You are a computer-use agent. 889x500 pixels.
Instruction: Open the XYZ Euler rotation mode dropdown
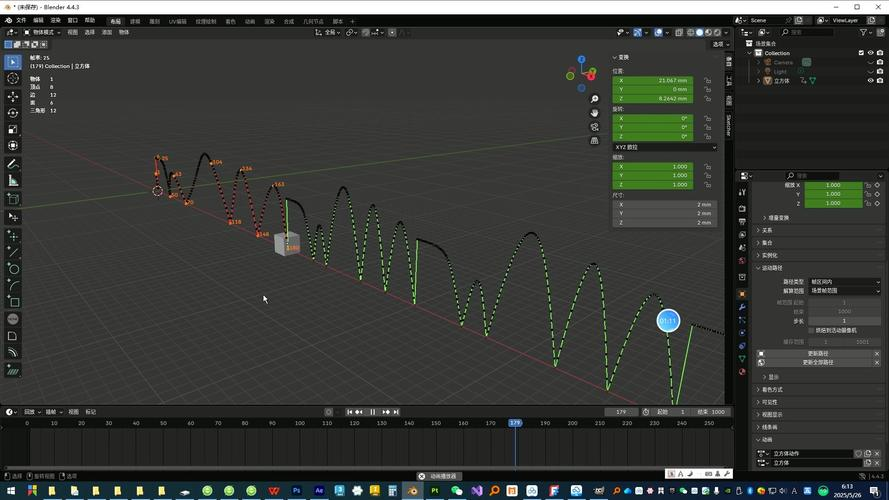pyautogui.click(x=665, y=147)
